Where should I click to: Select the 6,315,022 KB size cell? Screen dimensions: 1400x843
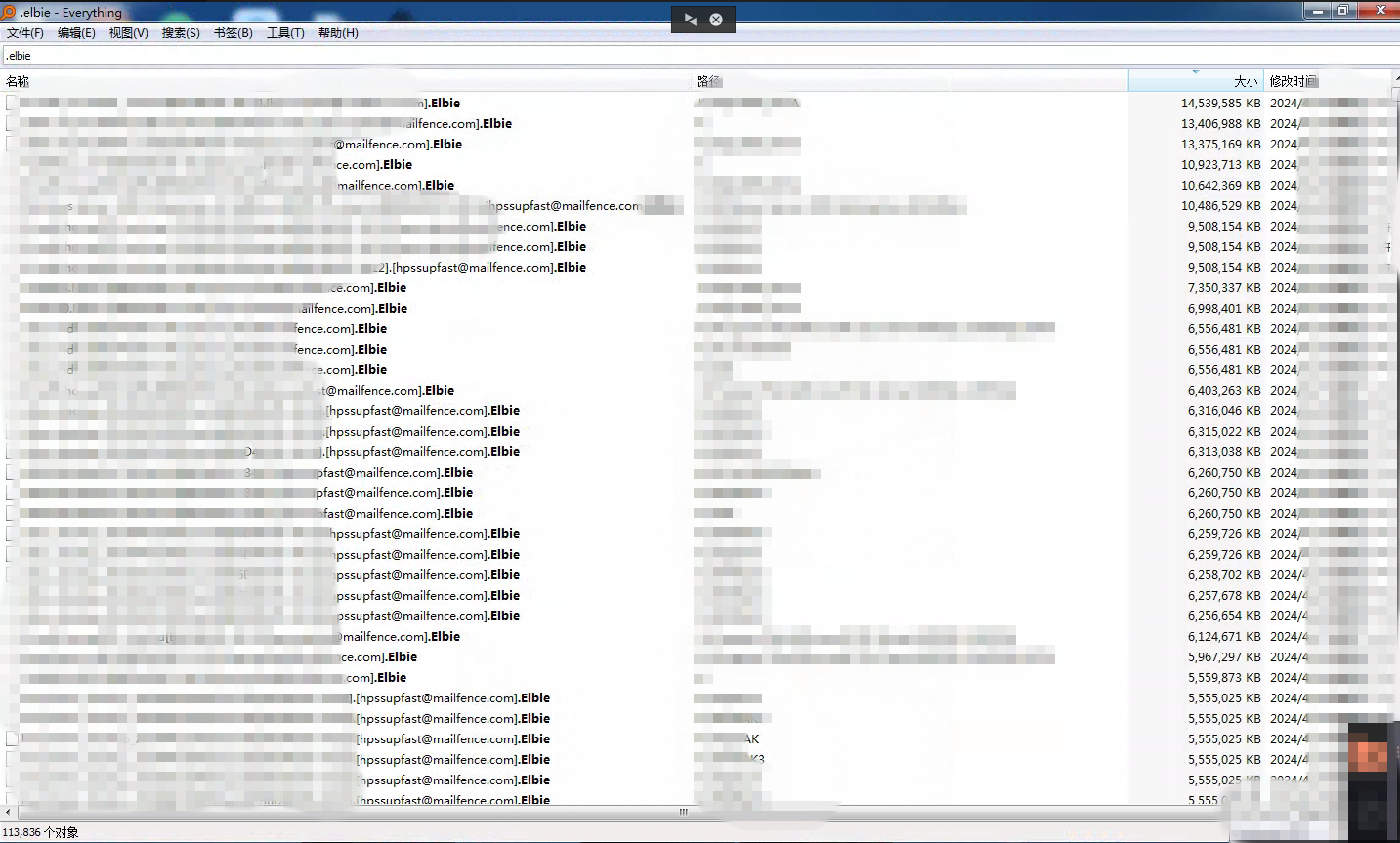click(x=1224, y=431)
